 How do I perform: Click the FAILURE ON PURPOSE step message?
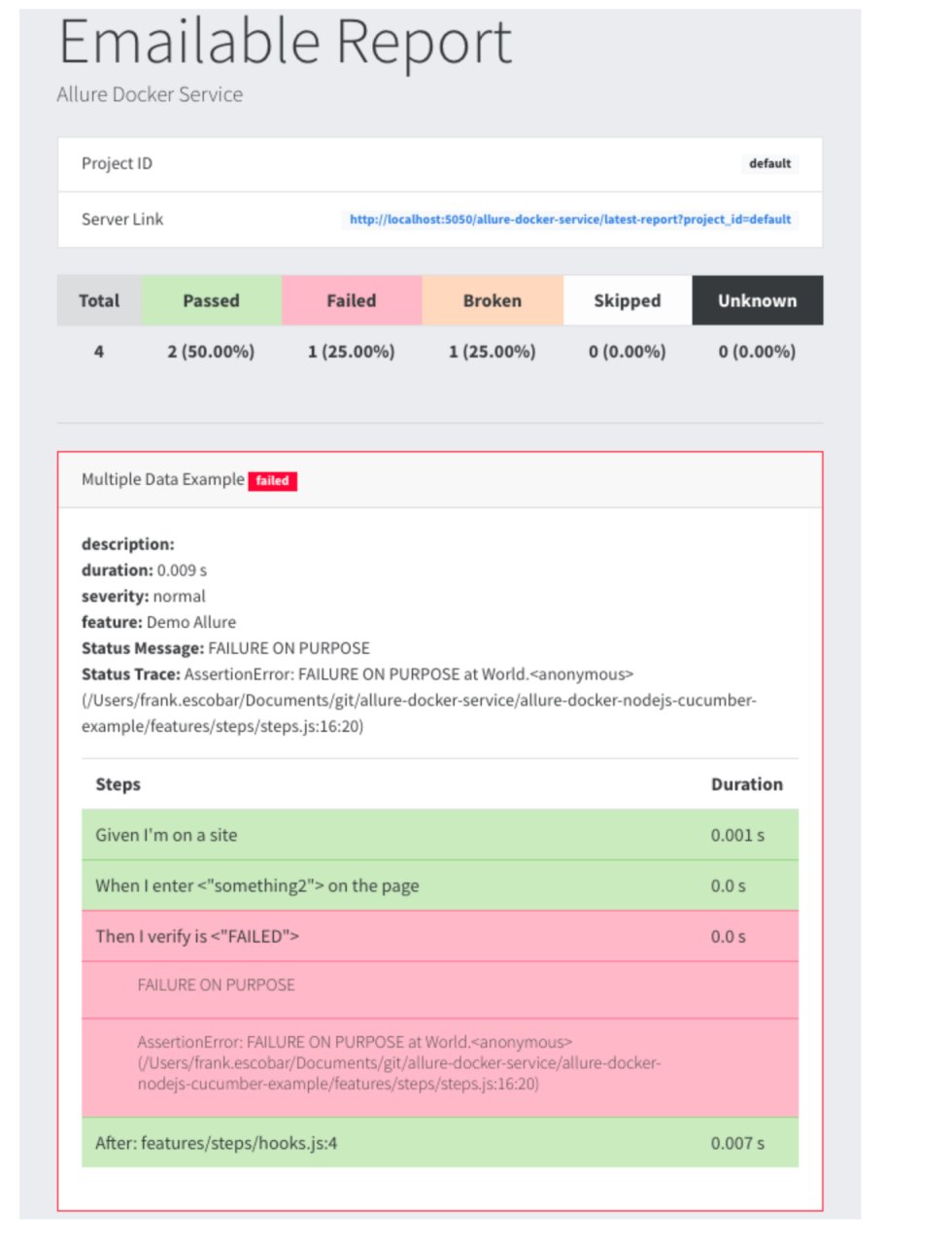tap(217, 985)
